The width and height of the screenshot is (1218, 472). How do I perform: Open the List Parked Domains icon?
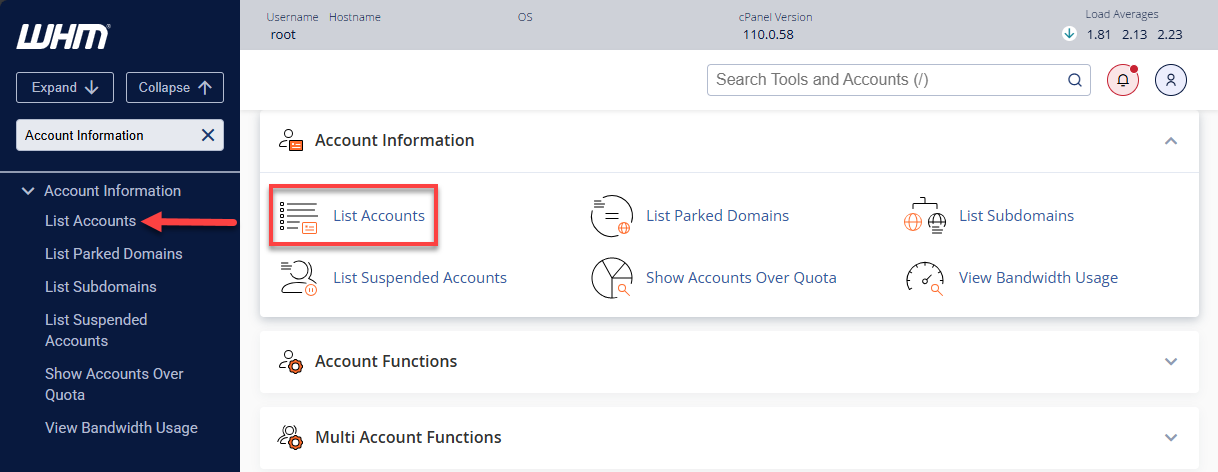(611, 216)
